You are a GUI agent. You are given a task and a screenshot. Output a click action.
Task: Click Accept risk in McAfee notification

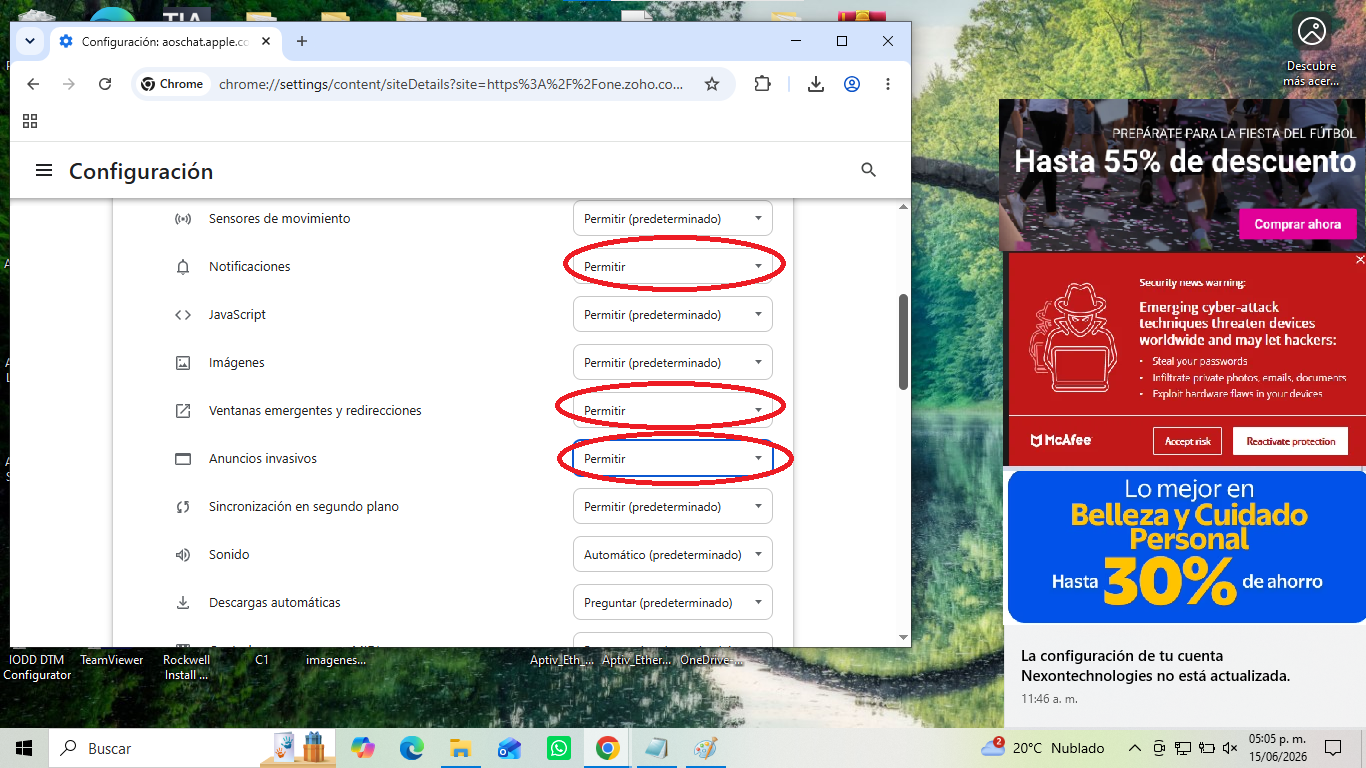[1187, 441]
